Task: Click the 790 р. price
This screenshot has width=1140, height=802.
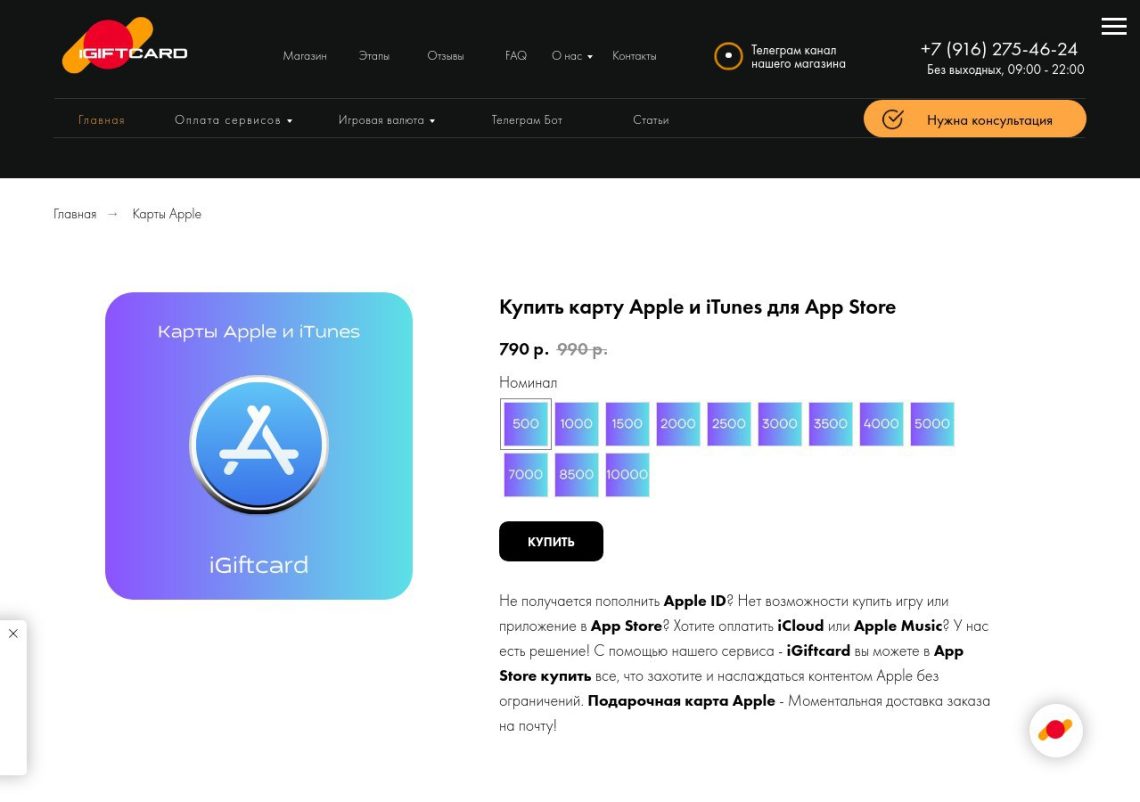Action: click(x=523, y=350)
